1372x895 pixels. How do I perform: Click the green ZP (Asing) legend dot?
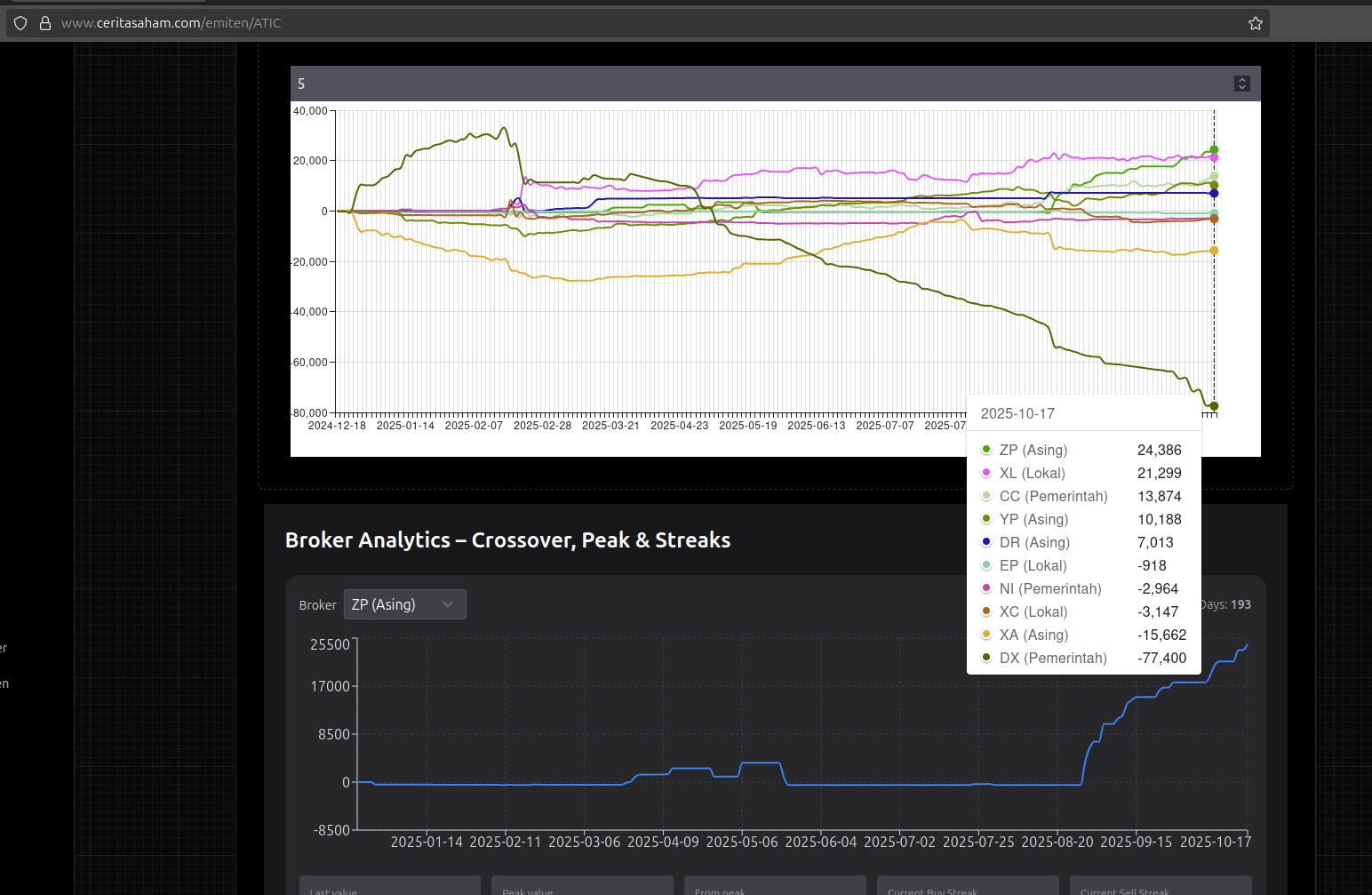(986, 450)
